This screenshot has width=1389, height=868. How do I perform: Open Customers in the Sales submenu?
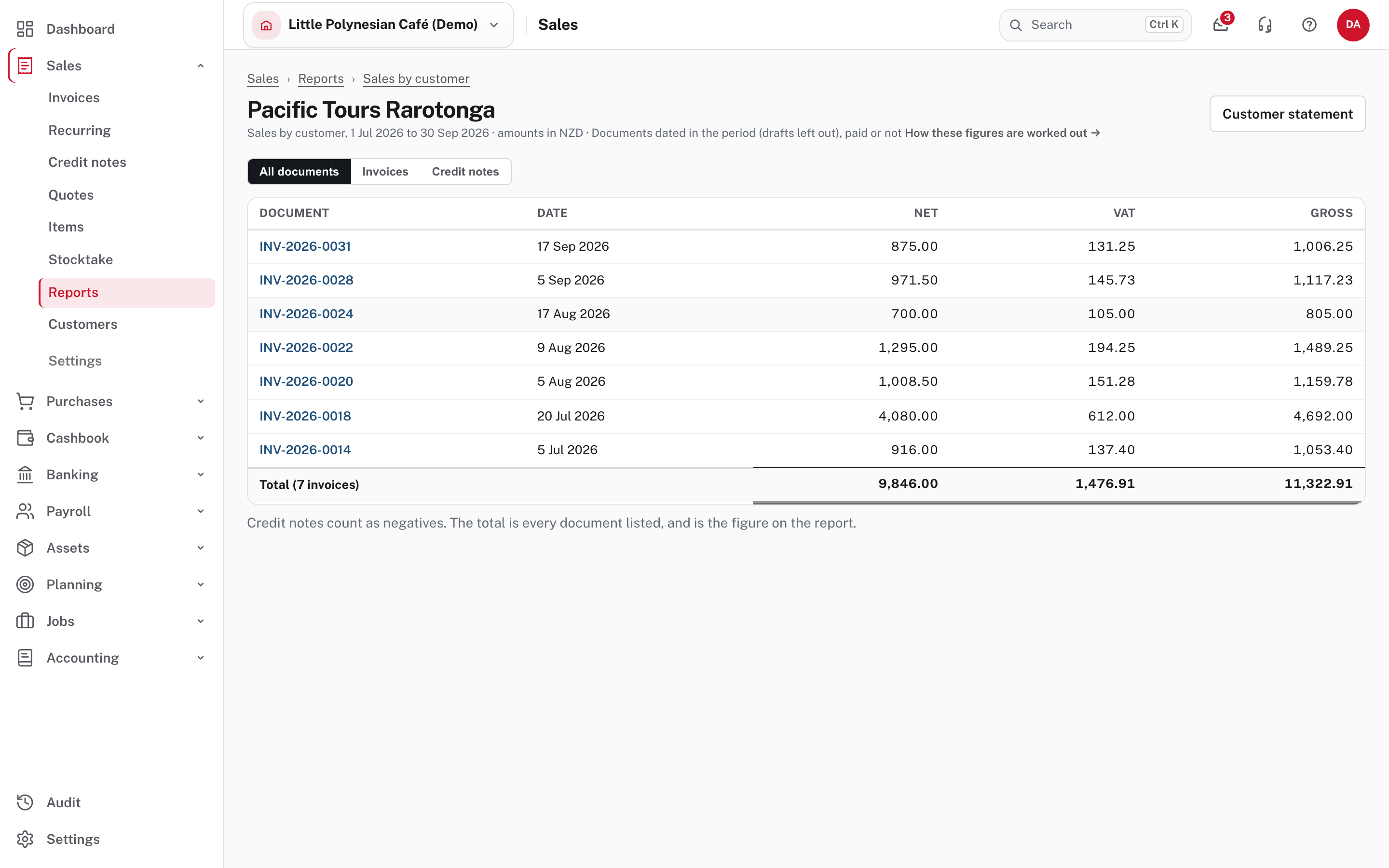click(x=82, y=325)
